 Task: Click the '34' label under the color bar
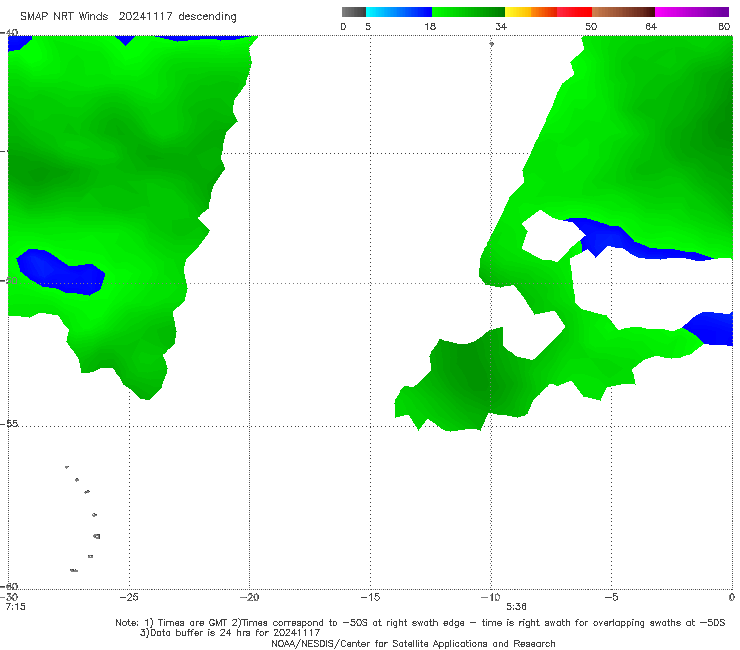[501, 26]
